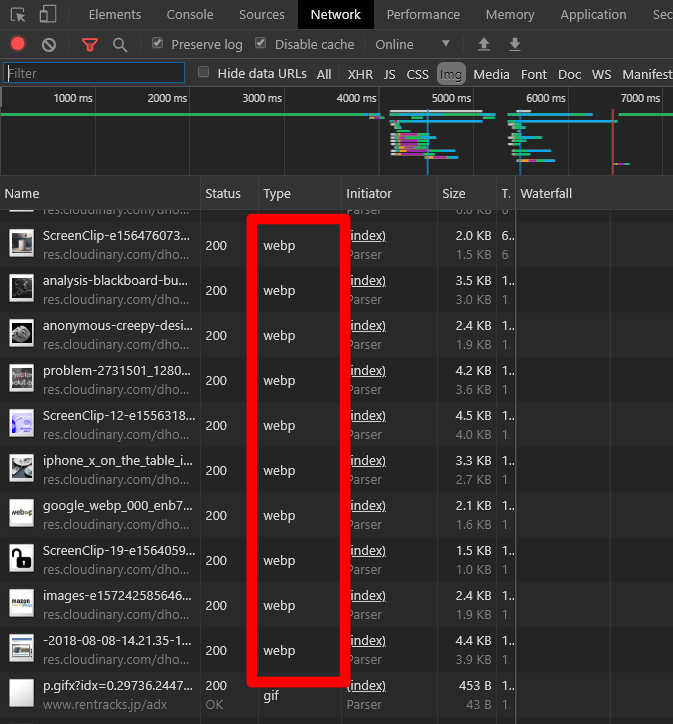Stop recording with the red record button
This screenshot has height=724, width=673.
[x=18, y=44]
